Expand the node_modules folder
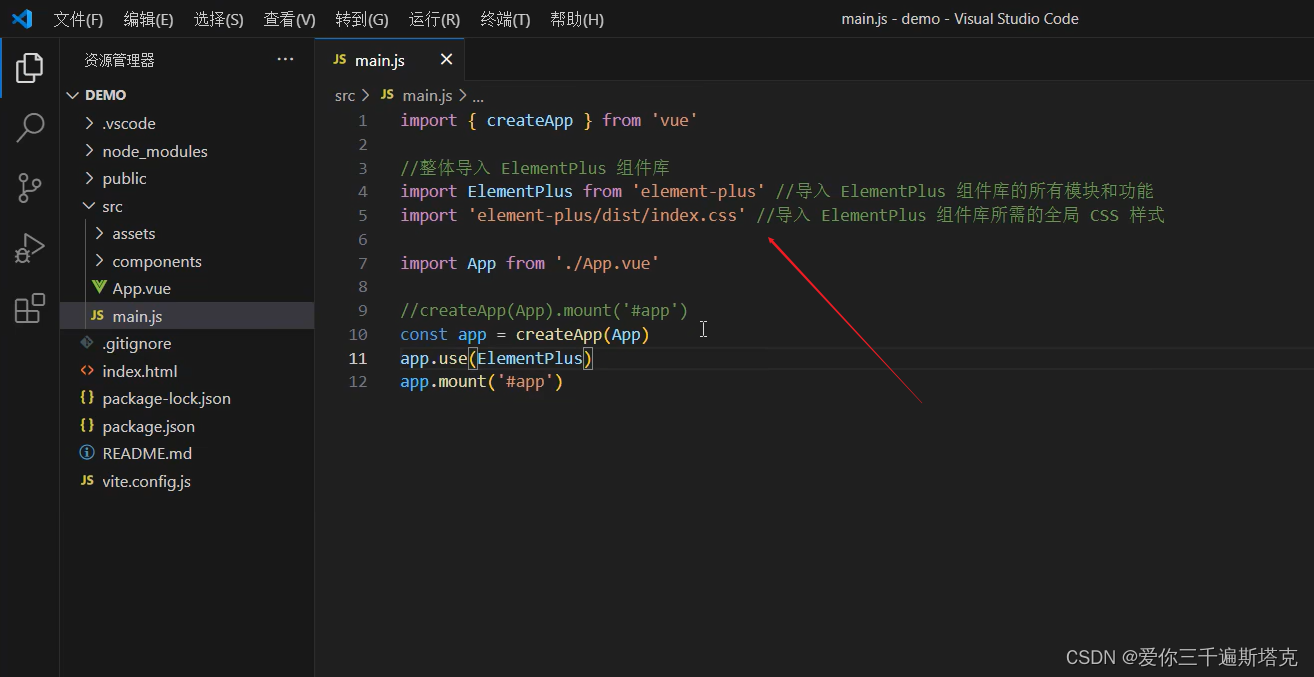The width and height of the screenshot is (1314, 677). [90, 151]
